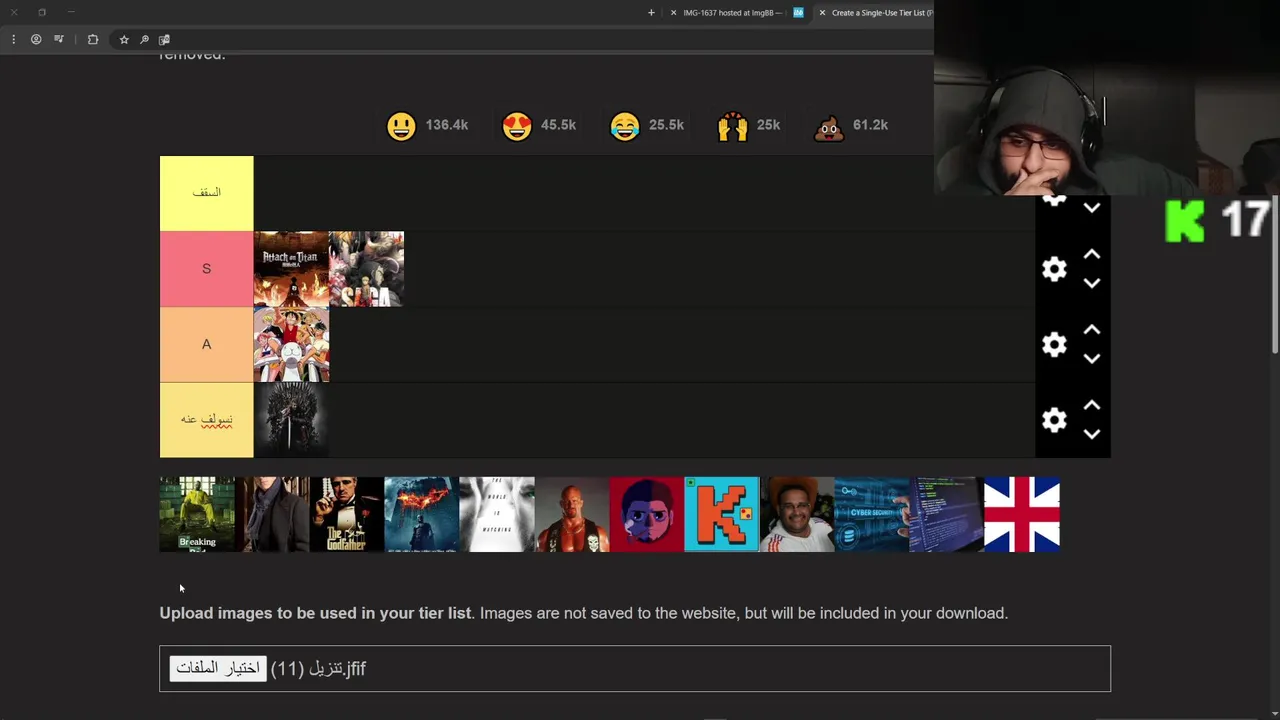Click the اختيار الملفات choose files button
Screen dimensions: 1280x720
pos(218,668)
